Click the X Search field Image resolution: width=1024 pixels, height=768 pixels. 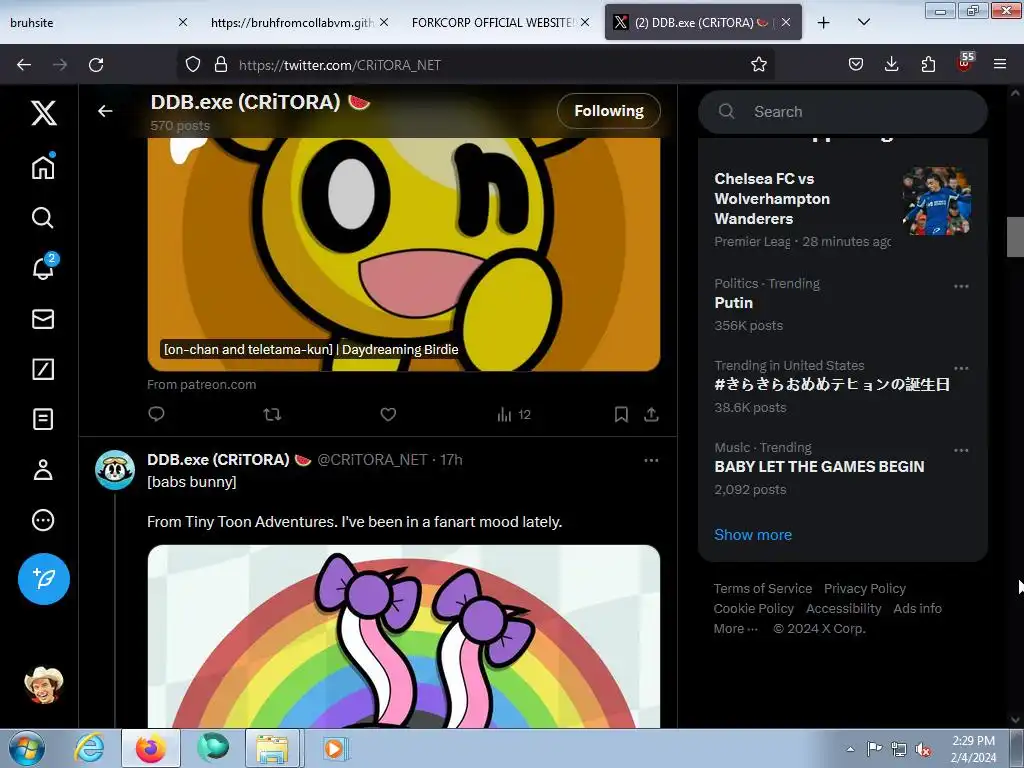842,112
